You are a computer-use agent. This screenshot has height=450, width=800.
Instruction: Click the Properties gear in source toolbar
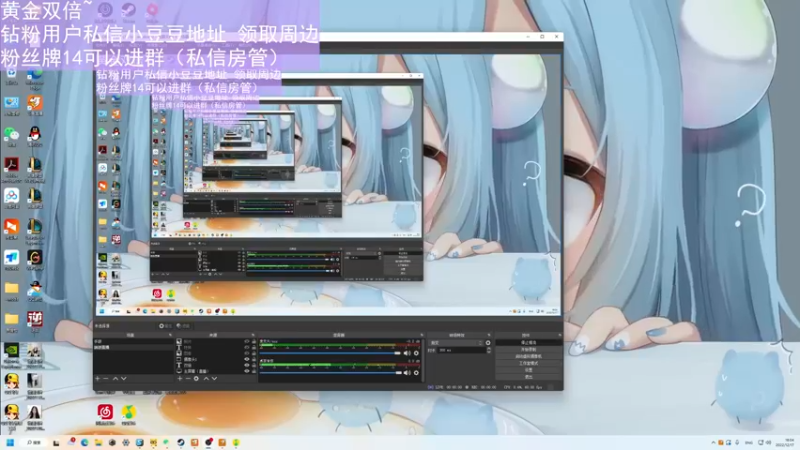pos(164,326)
